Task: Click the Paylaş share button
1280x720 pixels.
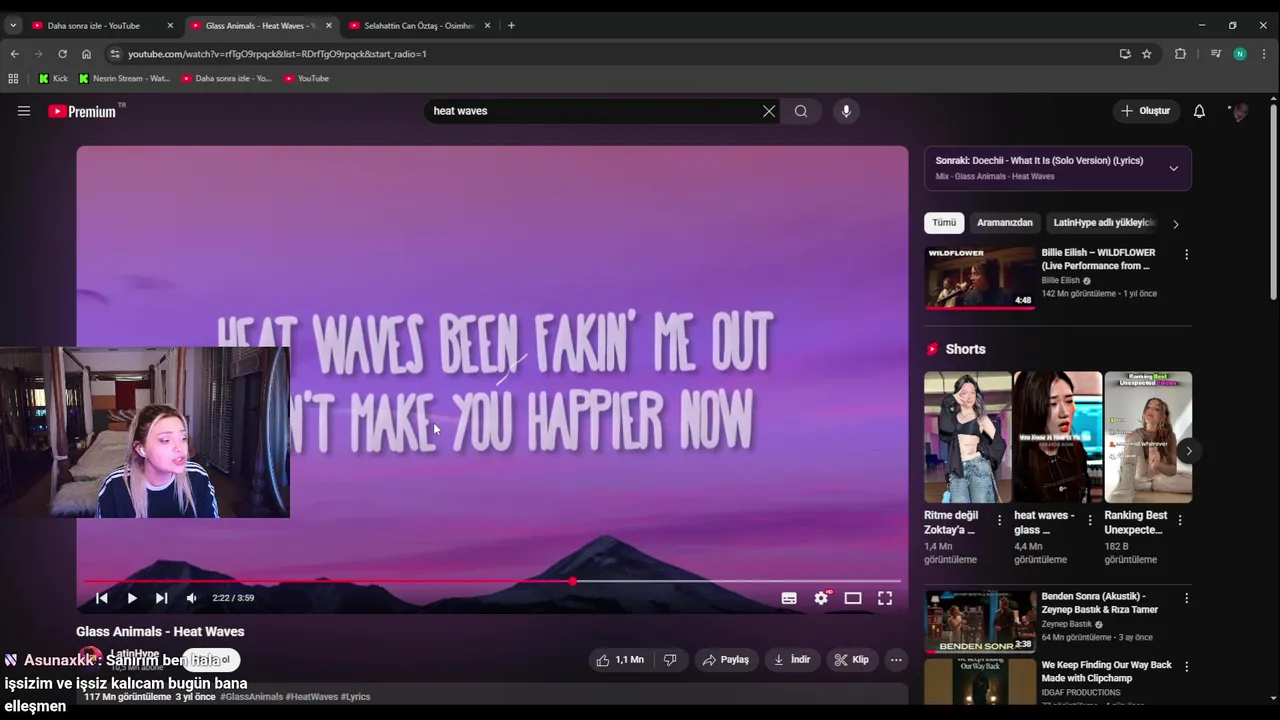Action: coord(726,660)
